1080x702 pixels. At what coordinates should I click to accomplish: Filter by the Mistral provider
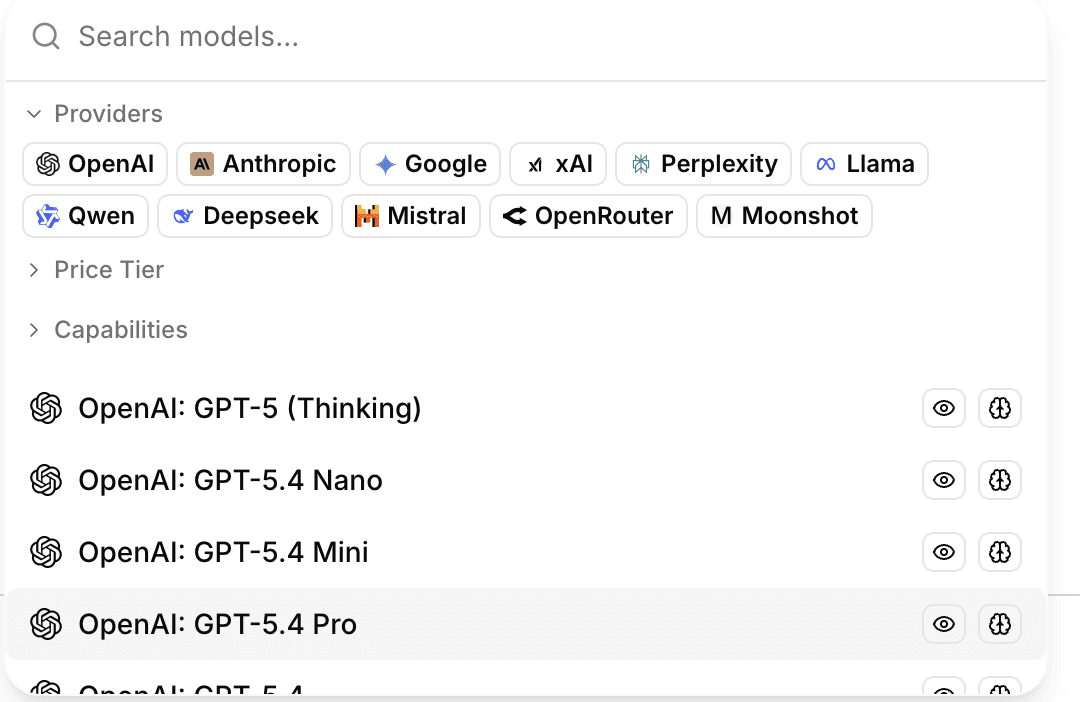click(410, 216)
